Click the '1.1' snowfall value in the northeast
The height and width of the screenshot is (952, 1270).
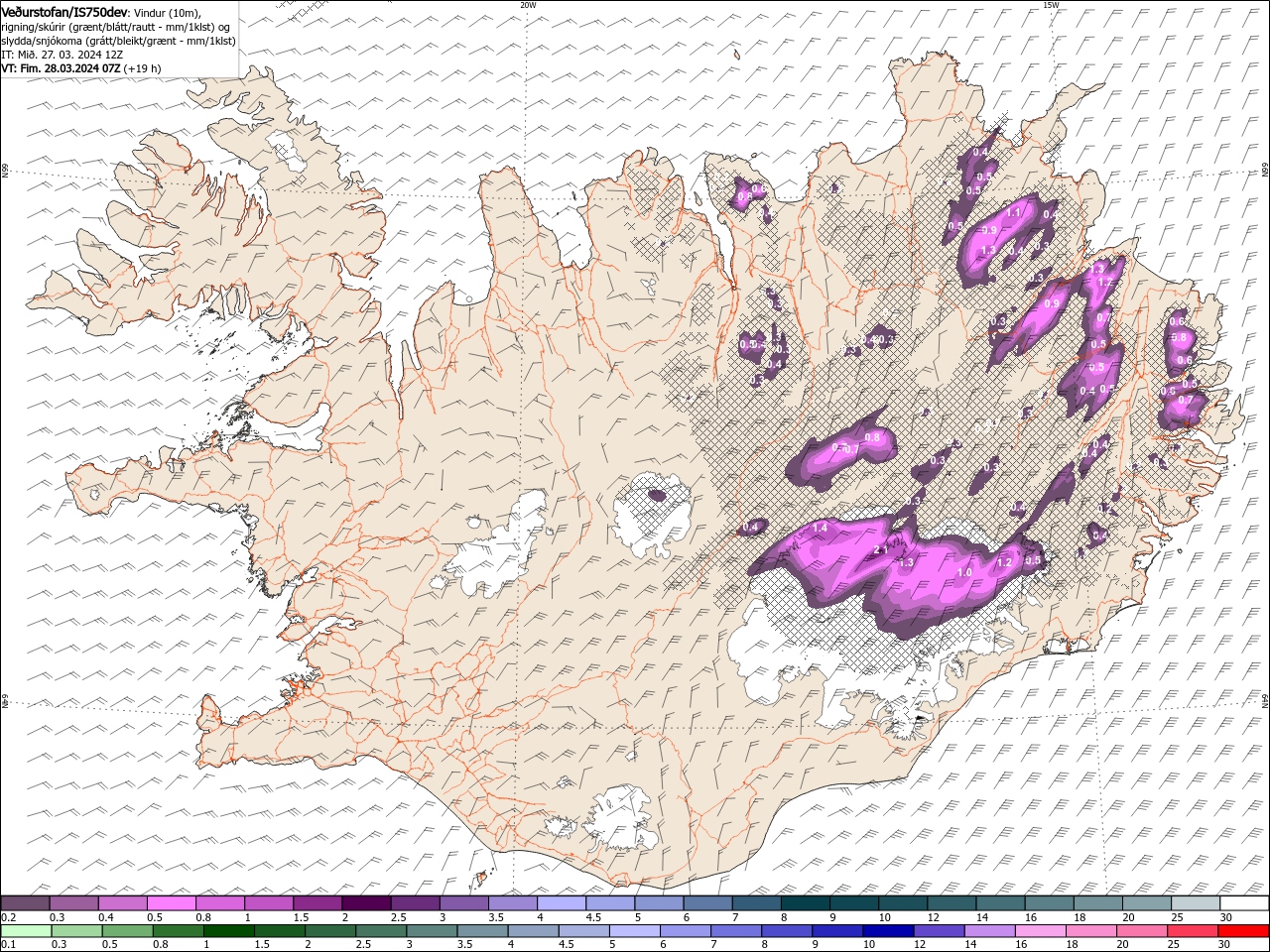[x=1014, y=212]
